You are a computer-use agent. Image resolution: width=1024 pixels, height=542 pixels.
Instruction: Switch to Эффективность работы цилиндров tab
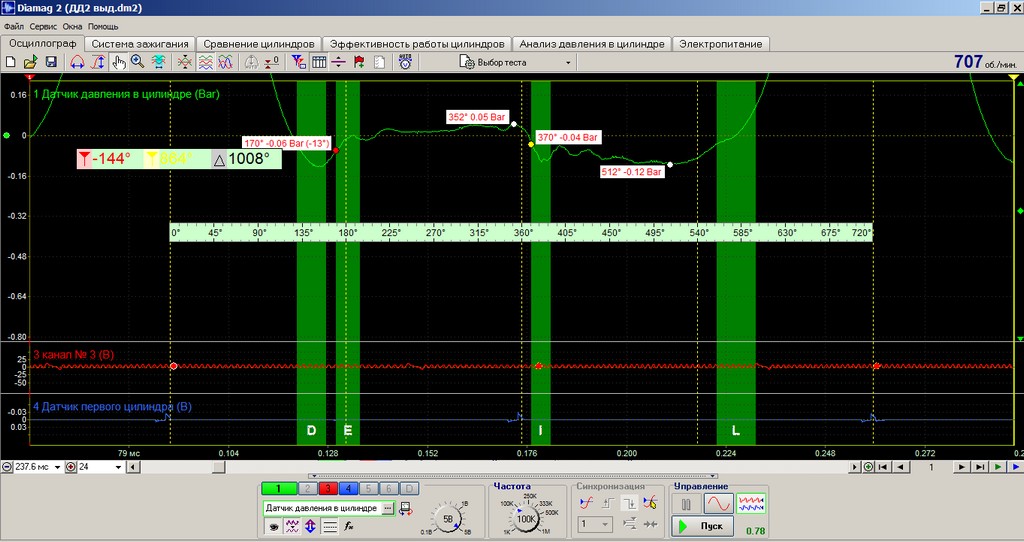click(x=417, y=44)
